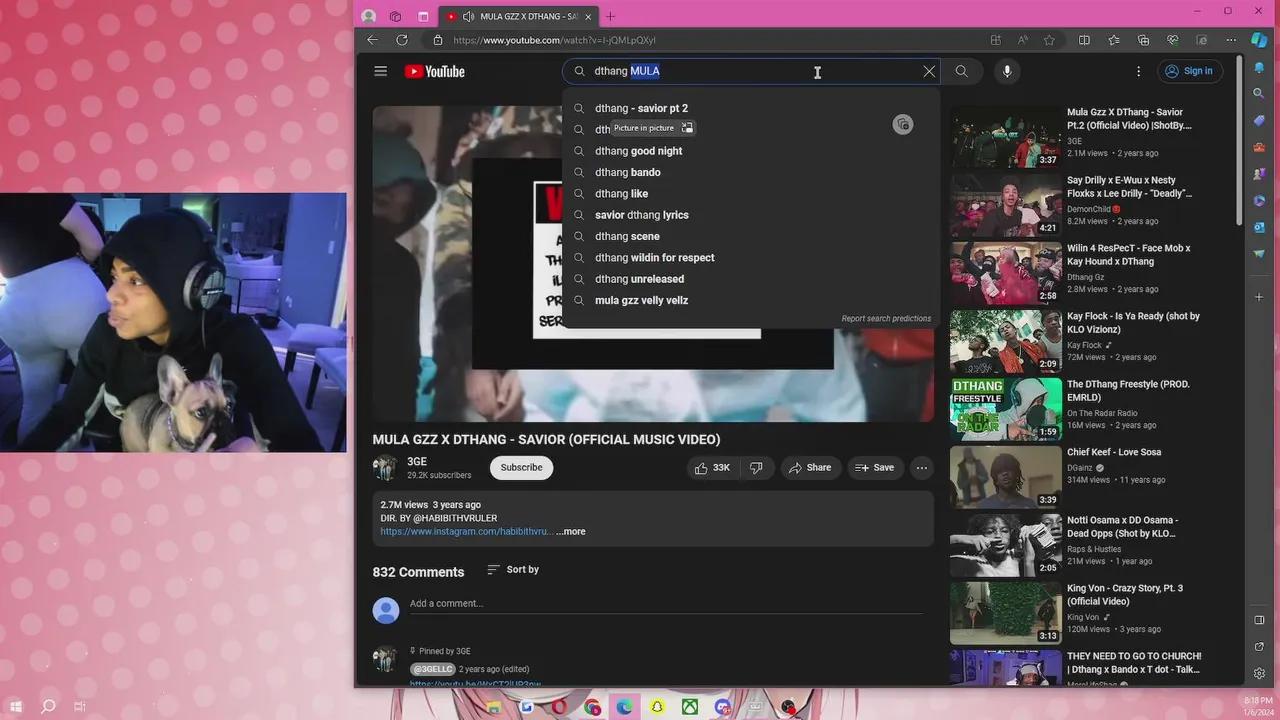This screenshot has height=720, width=1280.
Task: Select suggestion "dthang wildin for respect"
Action: pos(750,258)
